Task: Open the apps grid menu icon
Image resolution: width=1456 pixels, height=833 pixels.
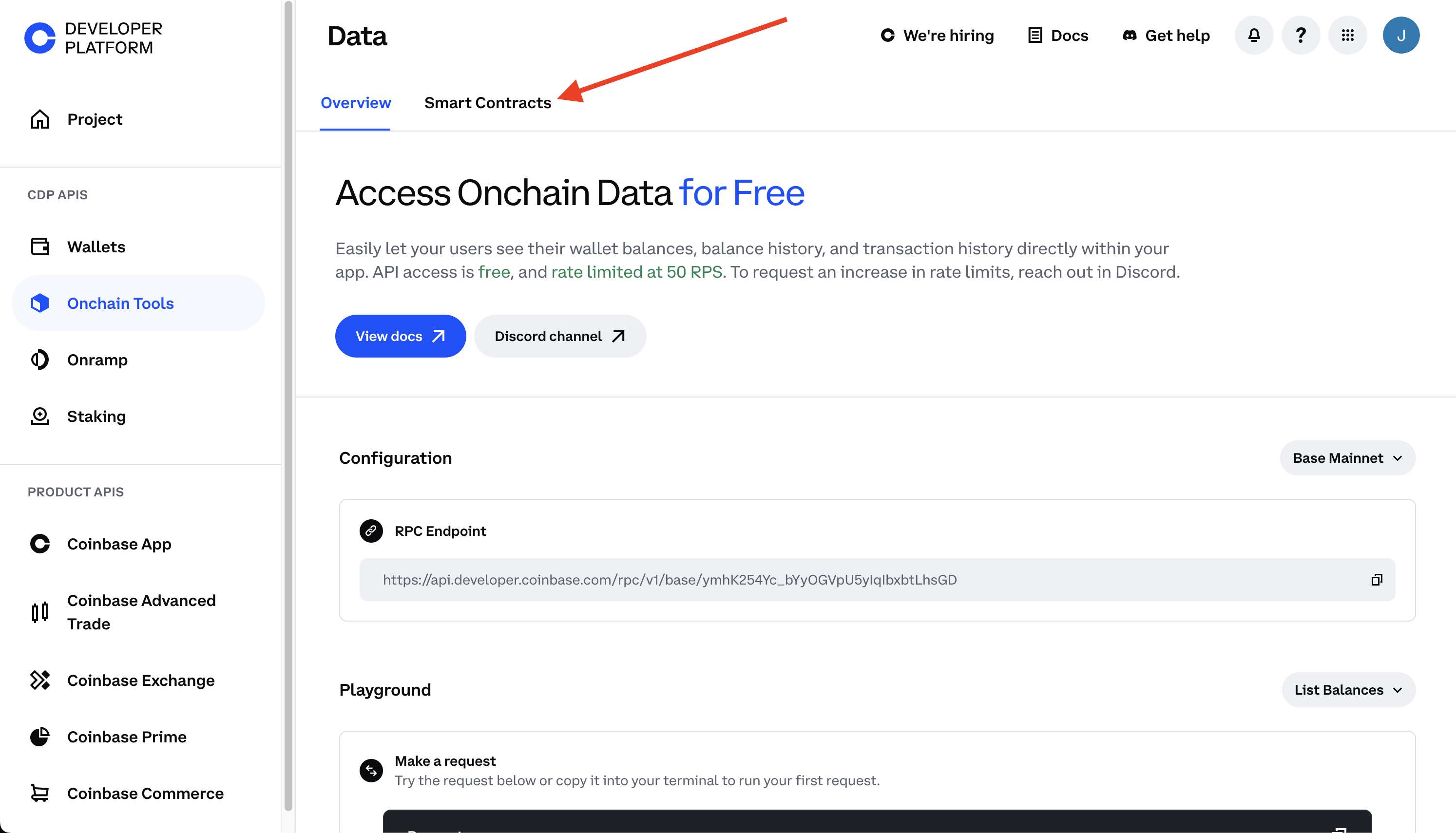Action: (x=1347, y=36)
